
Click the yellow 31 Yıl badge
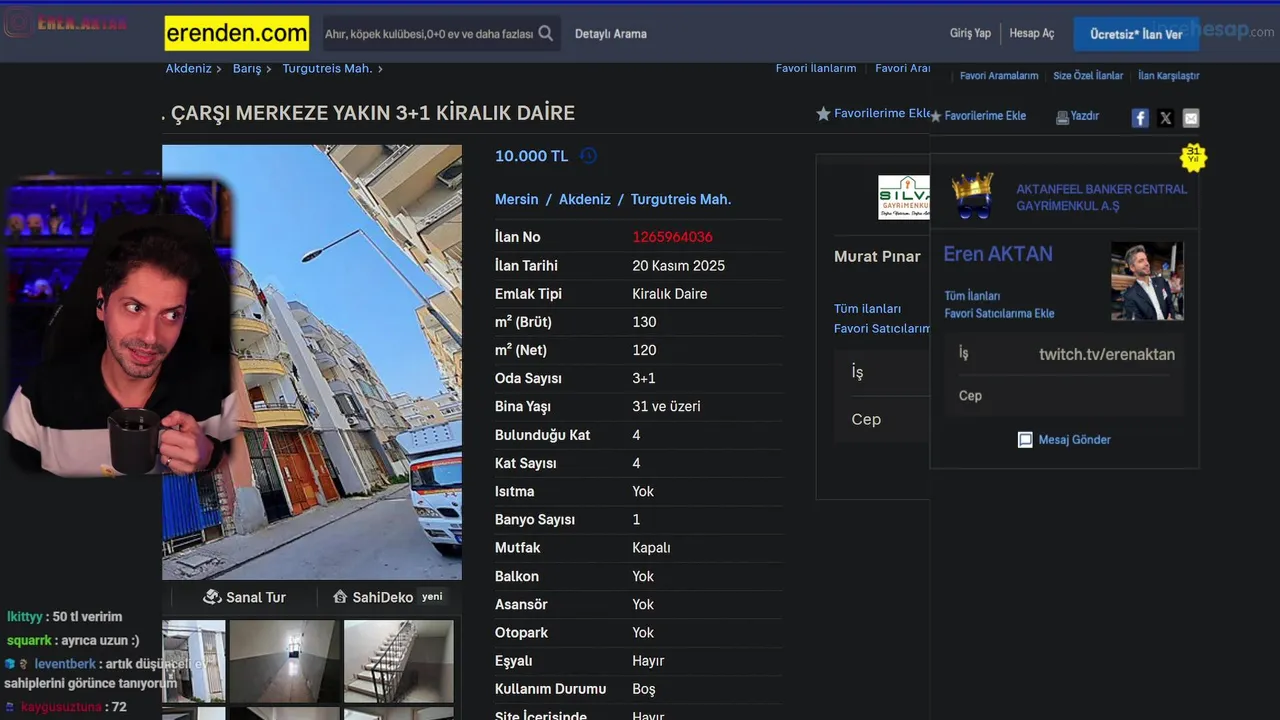(x=1193, y=157)
